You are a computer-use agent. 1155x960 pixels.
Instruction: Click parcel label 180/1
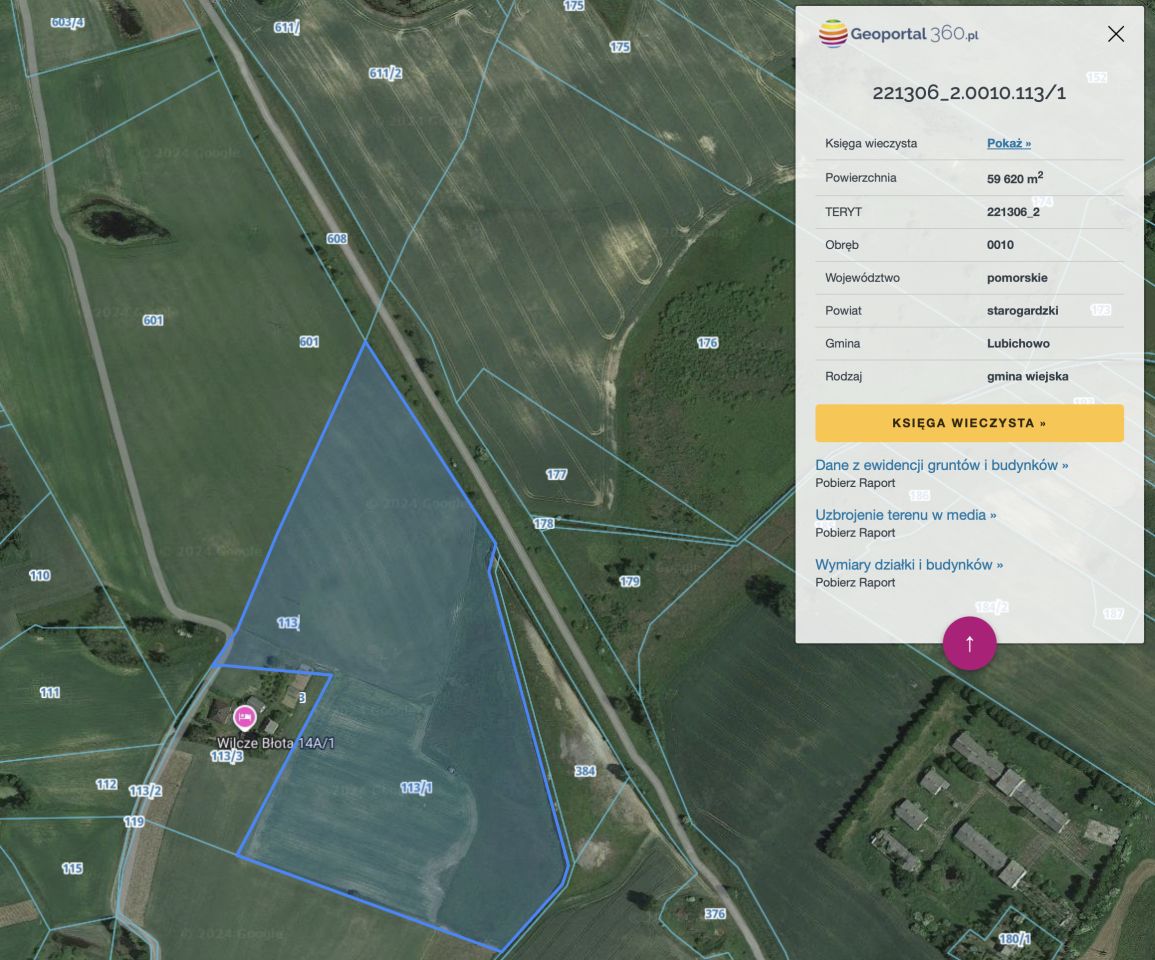(x=1014, y=939)
